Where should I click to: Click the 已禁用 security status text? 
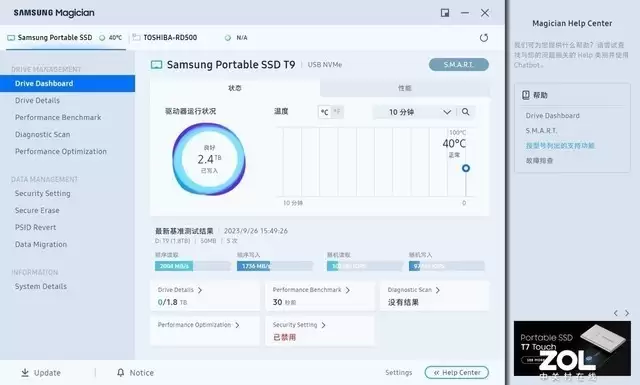[x=284, y=338]
